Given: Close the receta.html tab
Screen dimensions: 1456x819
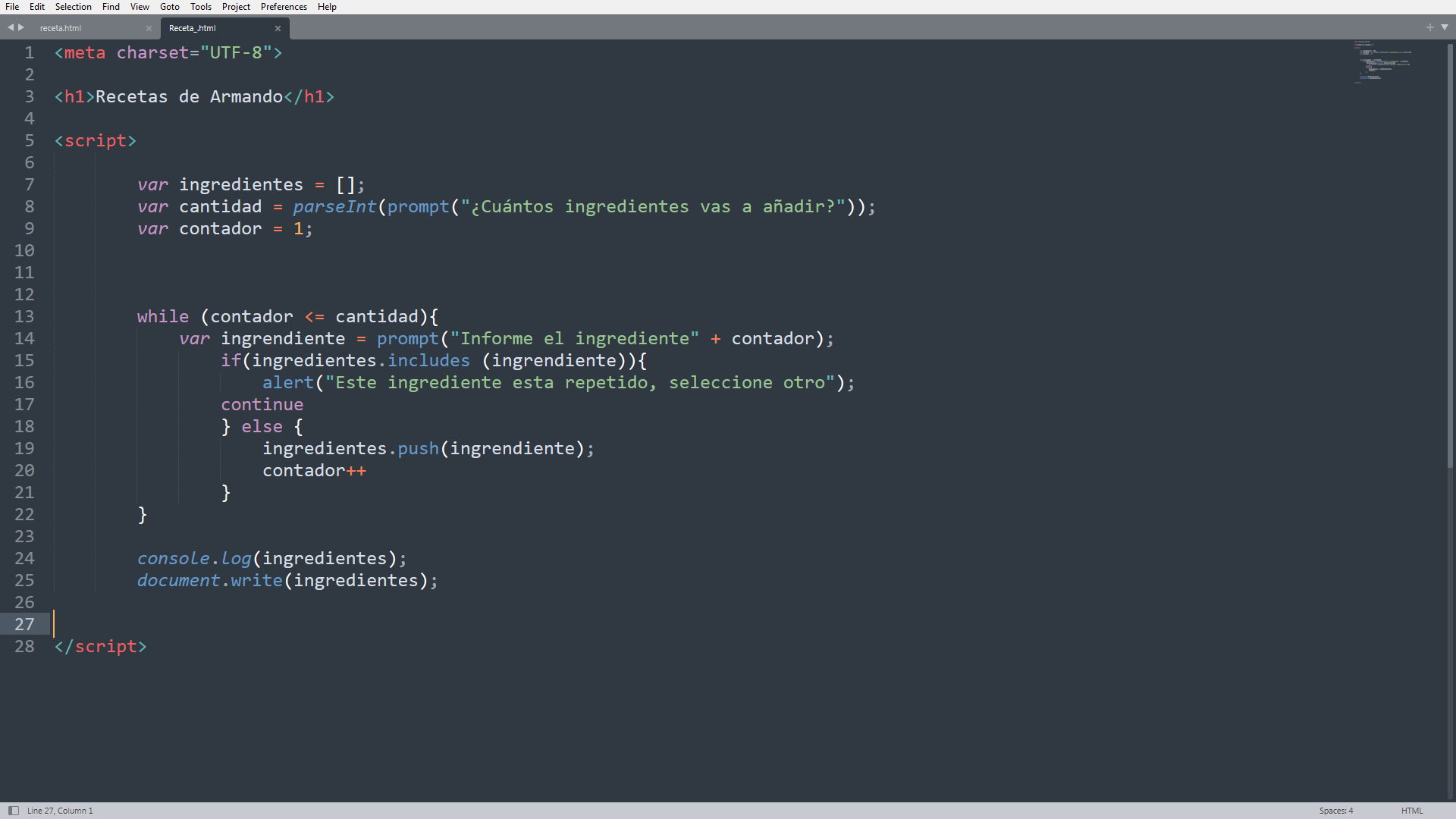Looking at the screenshot, I should point(149,29).
